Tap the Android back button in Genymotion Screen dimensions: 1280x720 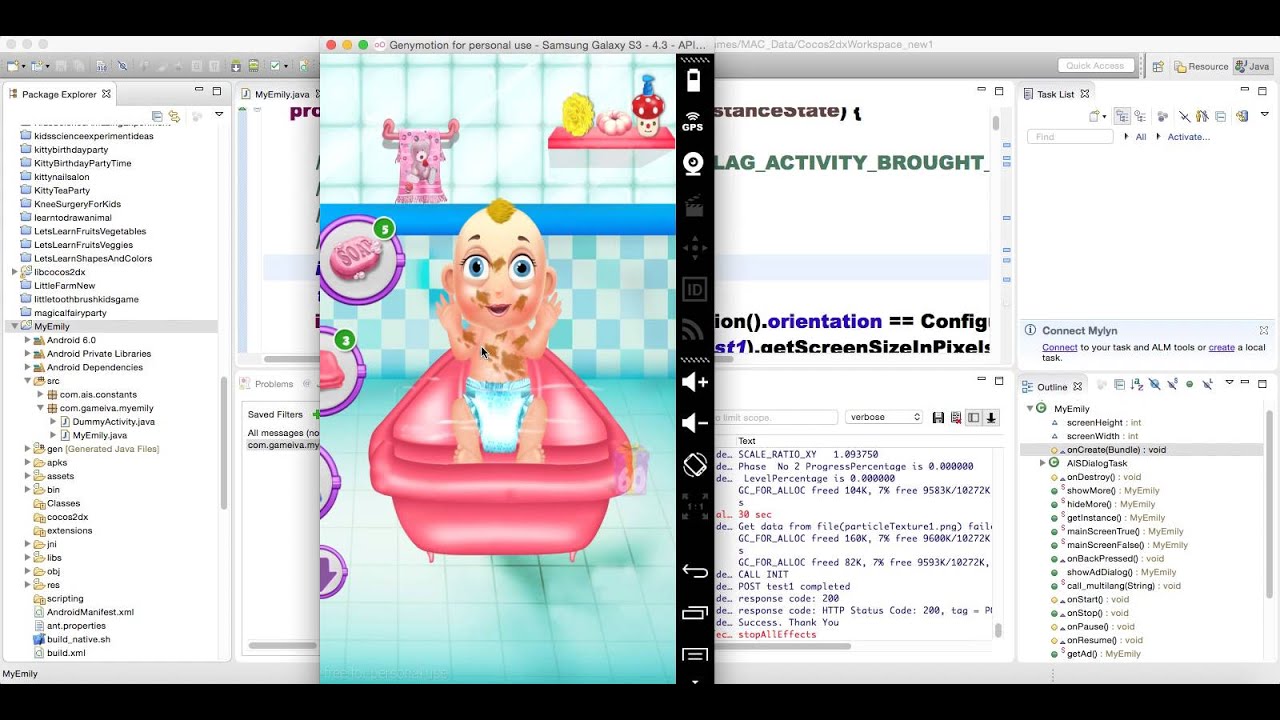tap(694, 571)
